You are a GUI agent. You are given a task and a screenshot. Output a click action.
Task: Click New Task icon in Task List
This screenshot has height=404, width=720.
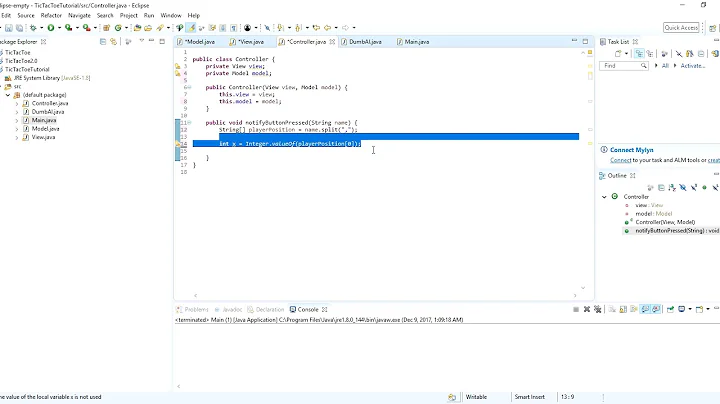point(618,54)
